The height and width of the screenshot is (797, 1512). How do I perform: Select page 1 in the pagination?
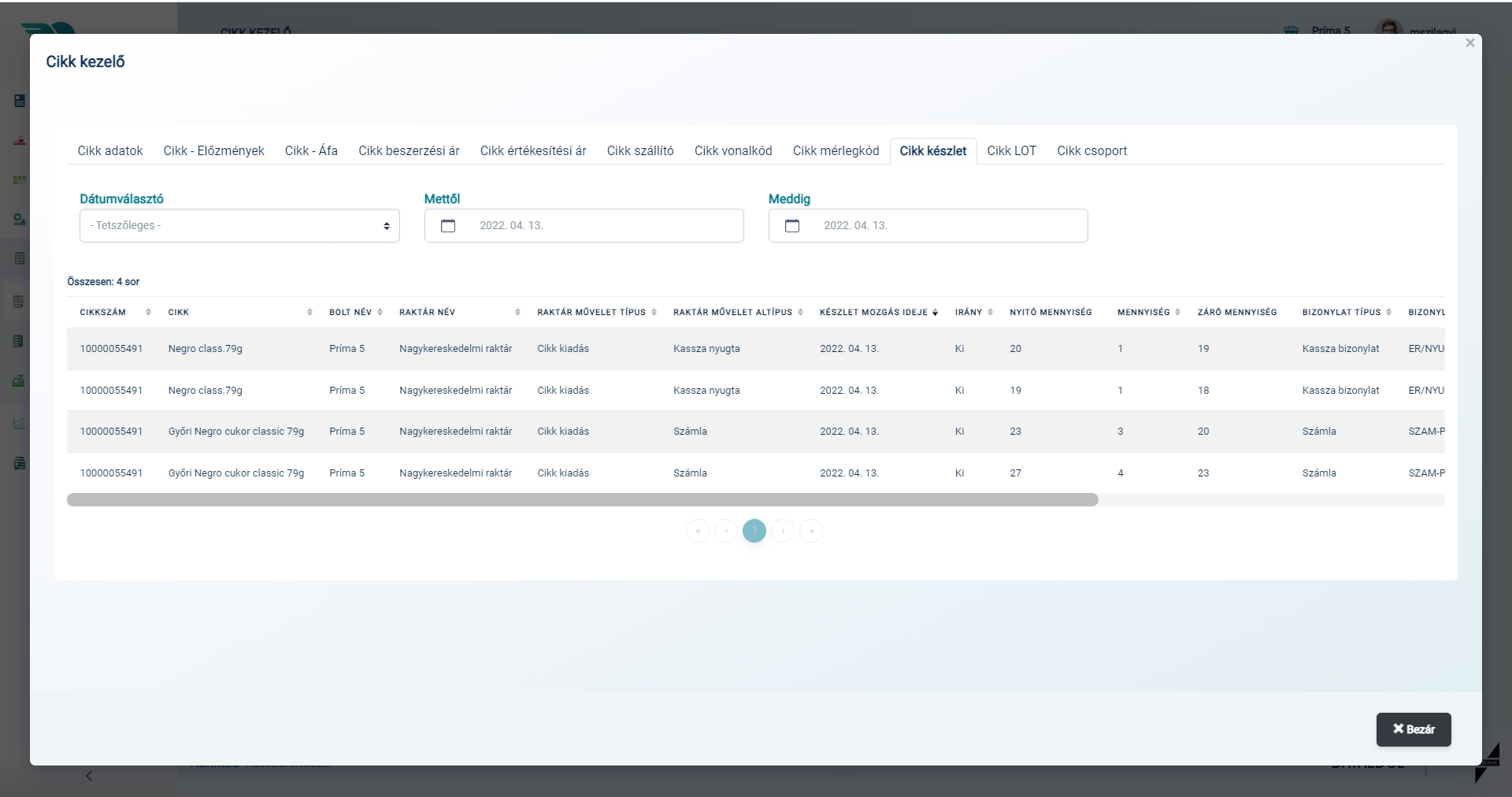point(754,531)
